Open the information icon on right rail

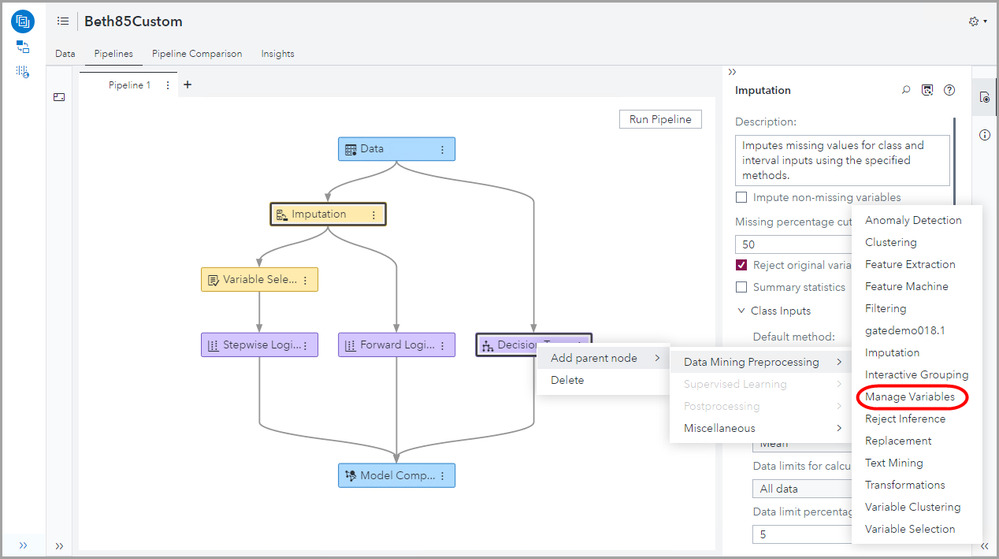click(984, 135)
